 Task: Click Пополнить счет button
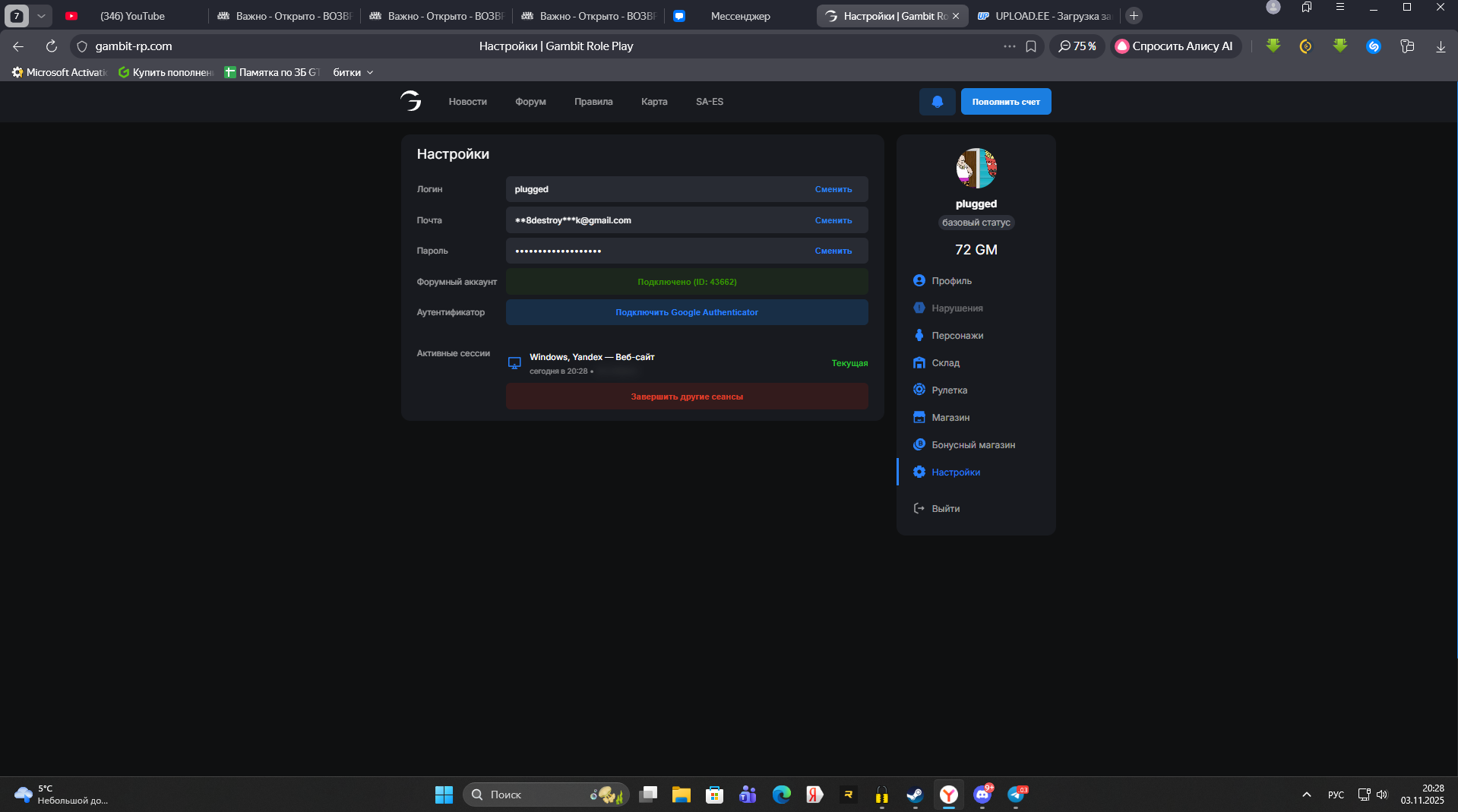[x=1005, y=102]
